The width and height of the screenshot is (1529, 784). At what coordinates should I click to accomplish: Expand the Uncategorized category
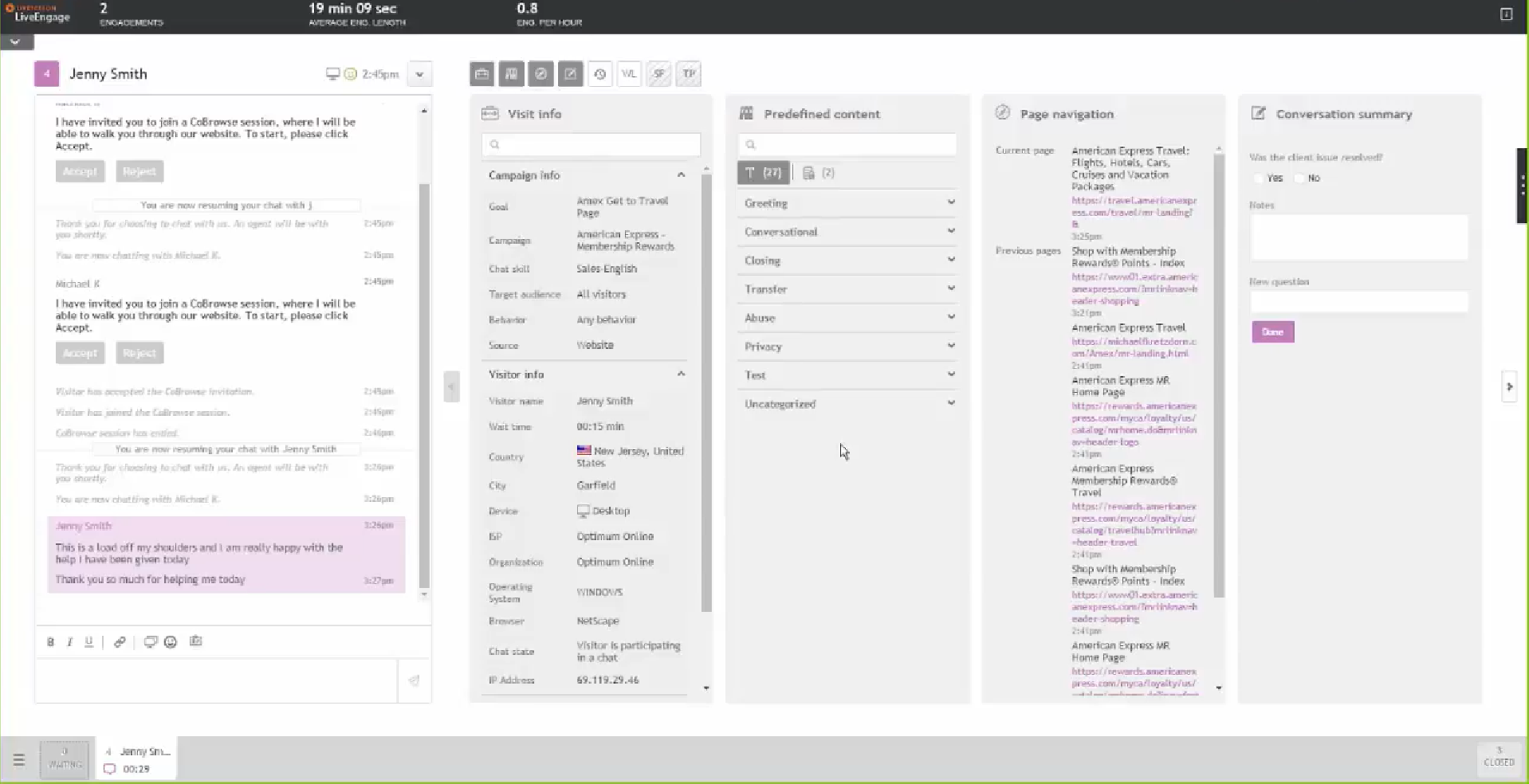point(848,404)
